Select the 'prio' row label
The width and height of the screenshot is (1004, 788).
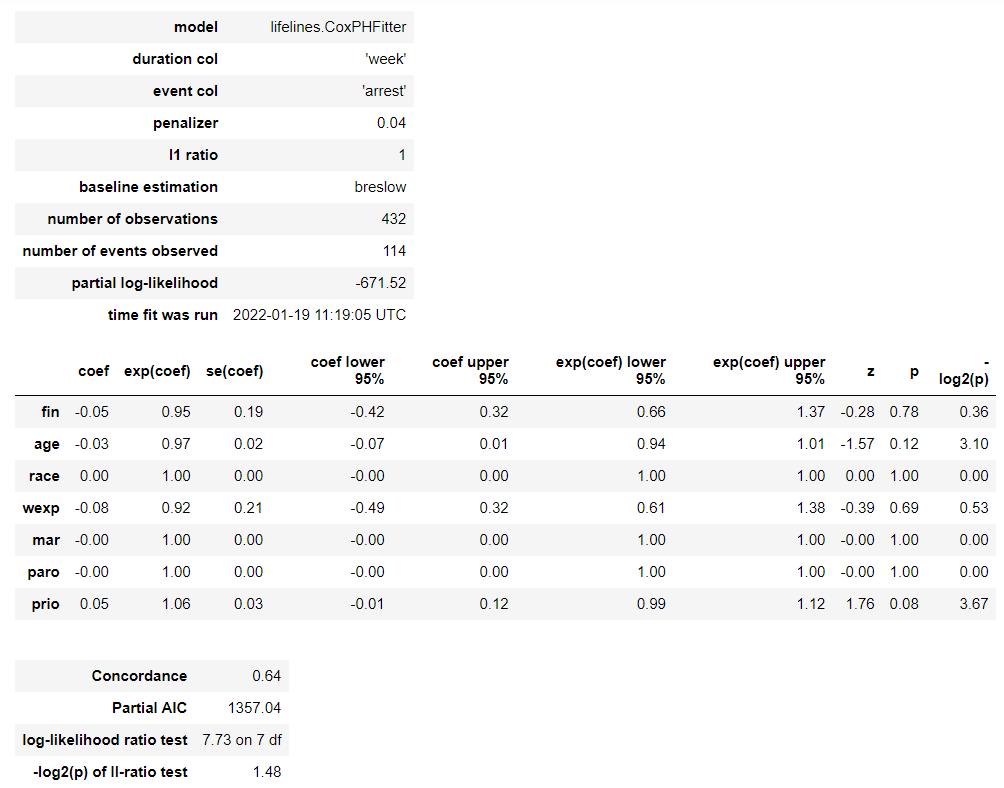pyautogui.click(x=46, y=604)
